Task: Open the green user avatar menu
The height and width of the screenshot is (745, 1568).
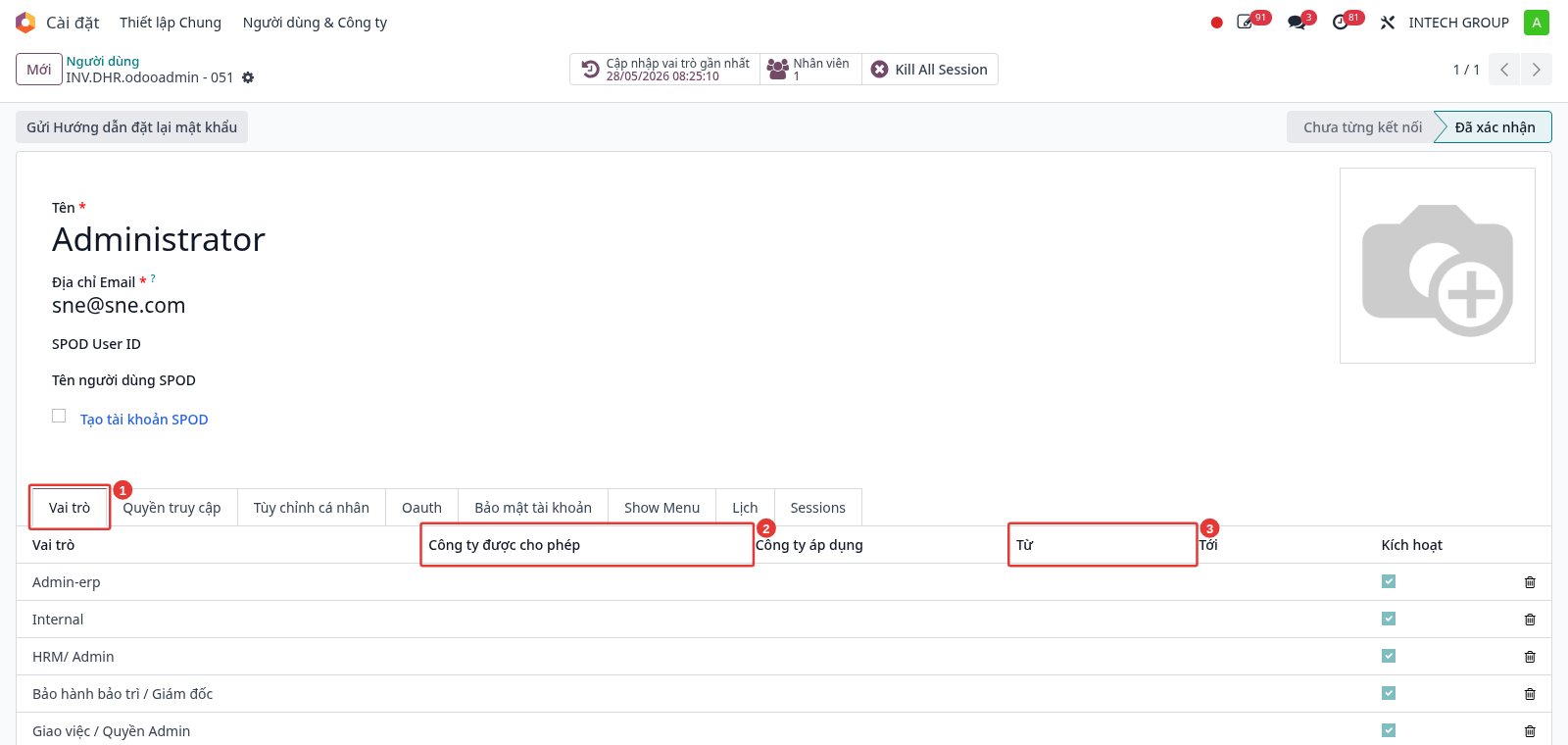Action: click(x=1536, y=23)
